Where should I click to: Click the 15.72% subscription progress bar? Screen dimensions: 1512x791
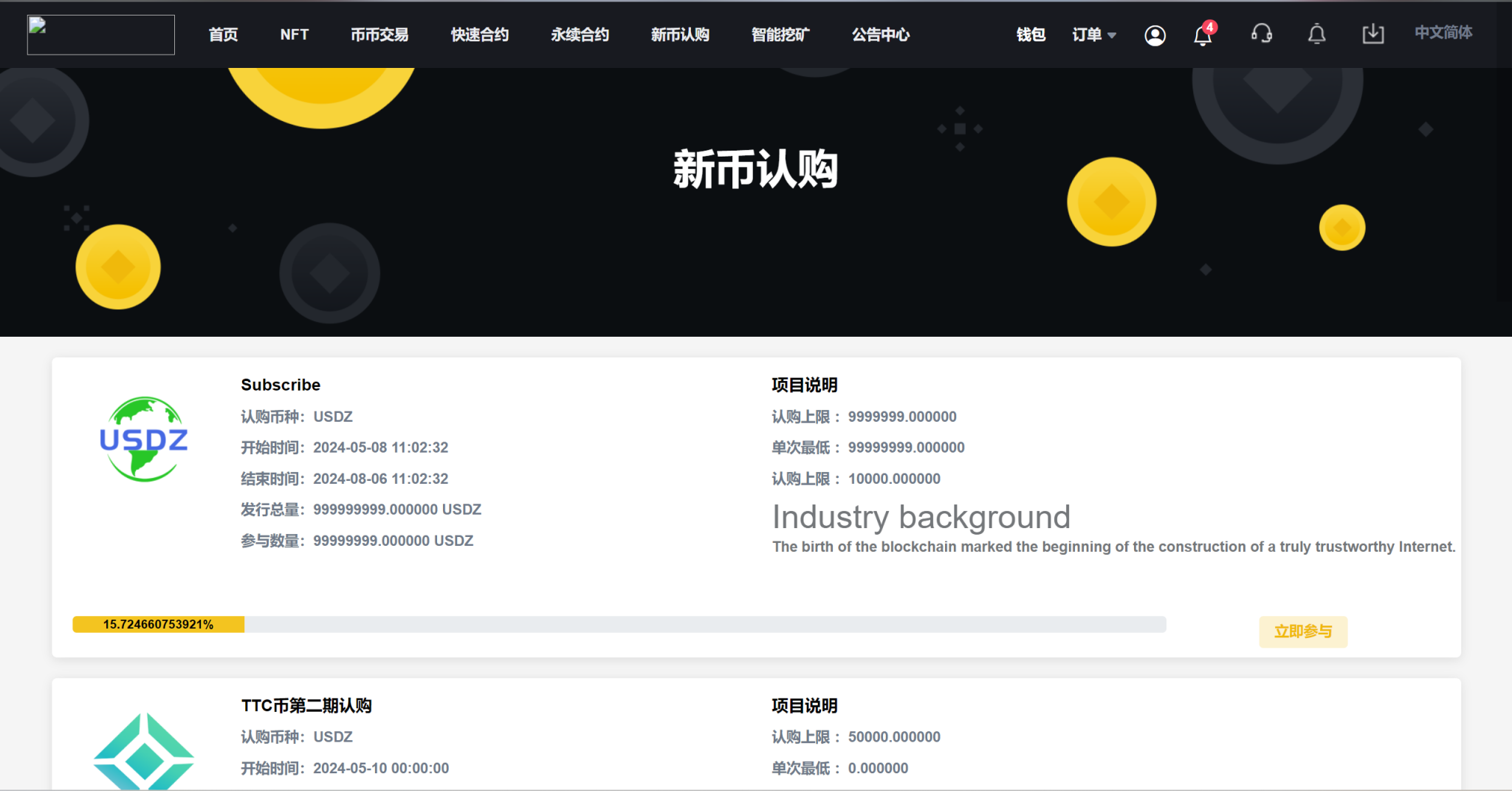[619, 625]
